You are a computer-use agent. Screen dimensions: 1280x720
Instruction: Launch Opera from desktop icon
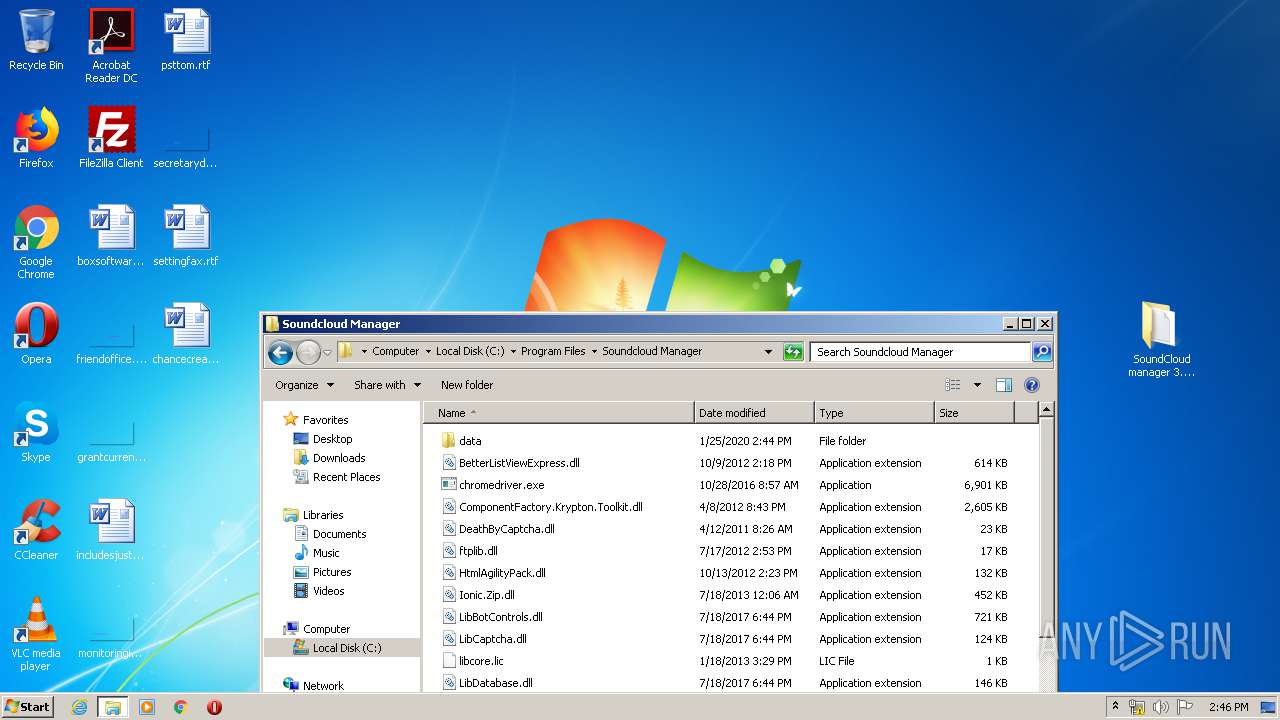pos(36,334)
